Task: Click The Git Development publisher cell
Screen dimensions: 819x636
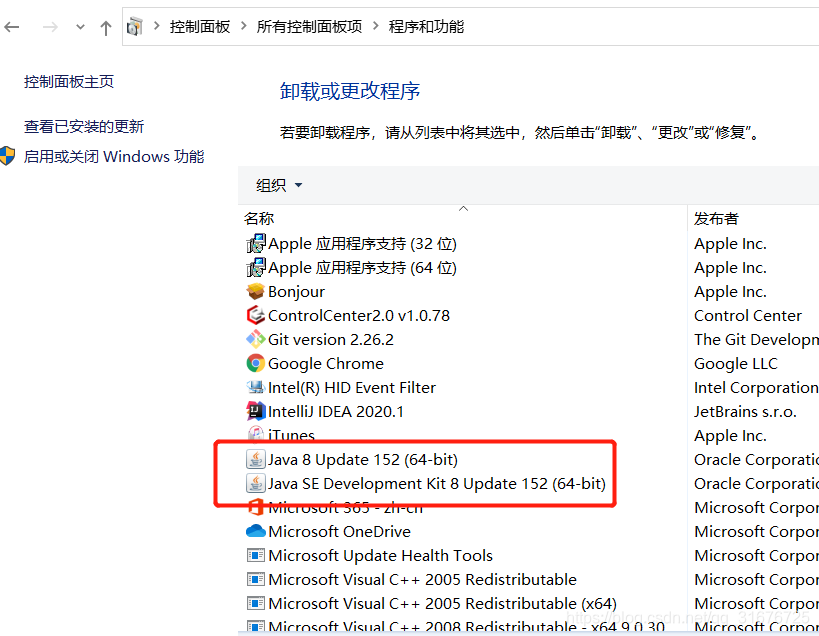Action: point(756,339)
